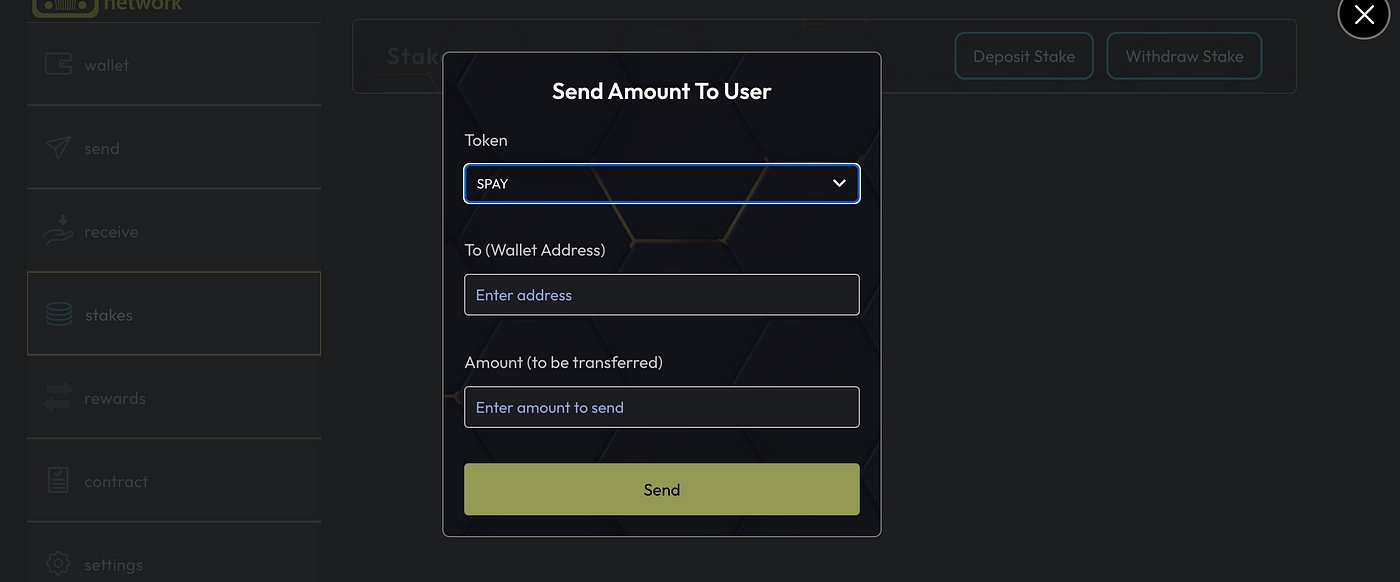Expand token list using chevron arrow
This screenshot has height=582, width=1400.
coord(839,184)
